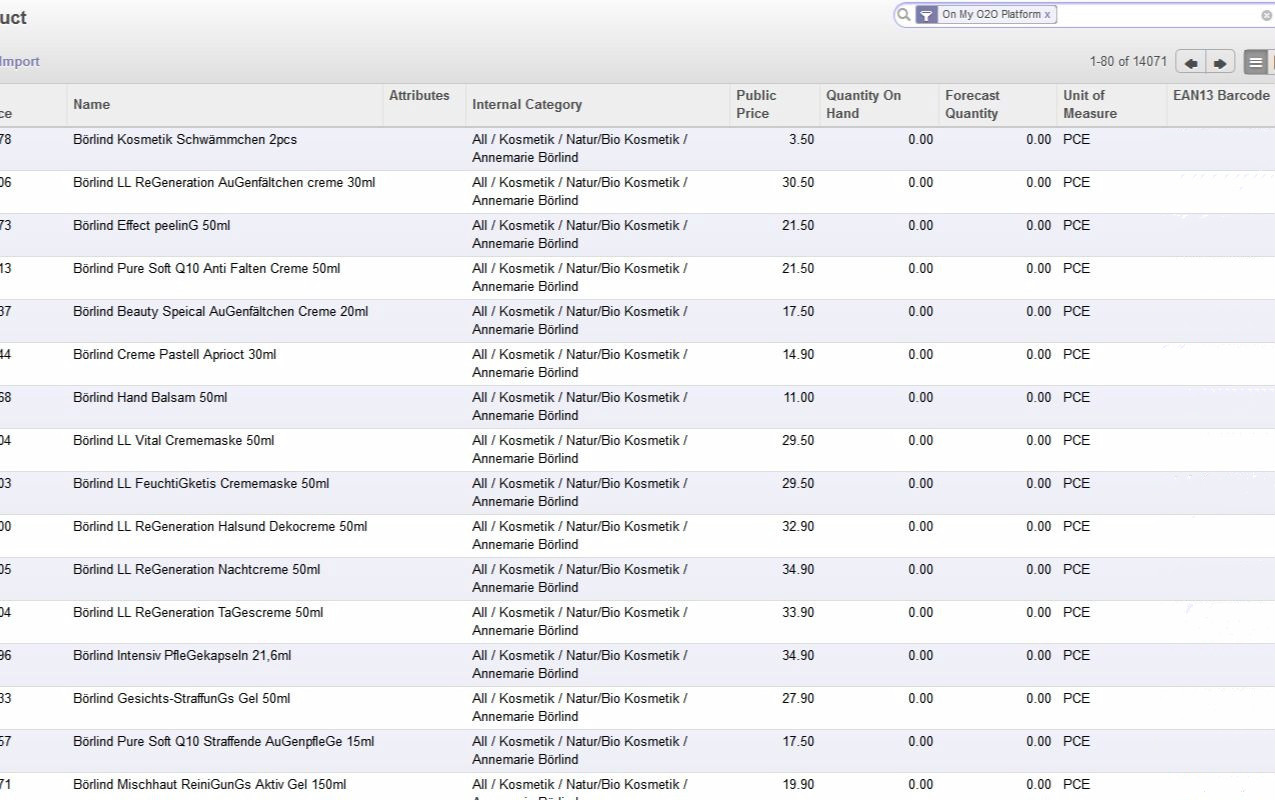
Task: Click quantity on hand for Effect peelinG row
Action: (x=920, y=226)
